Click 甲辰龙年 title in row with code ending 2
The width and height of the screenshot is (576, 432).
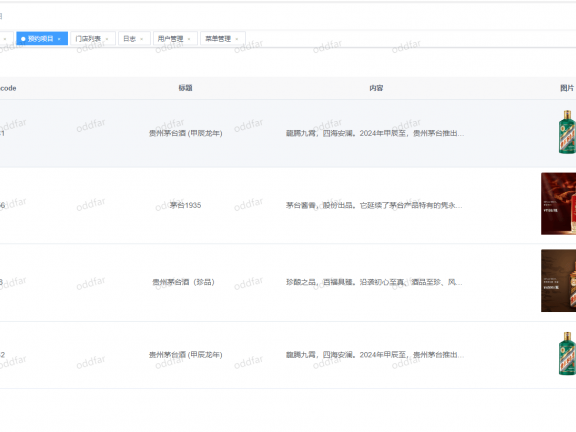pos(186,355)
